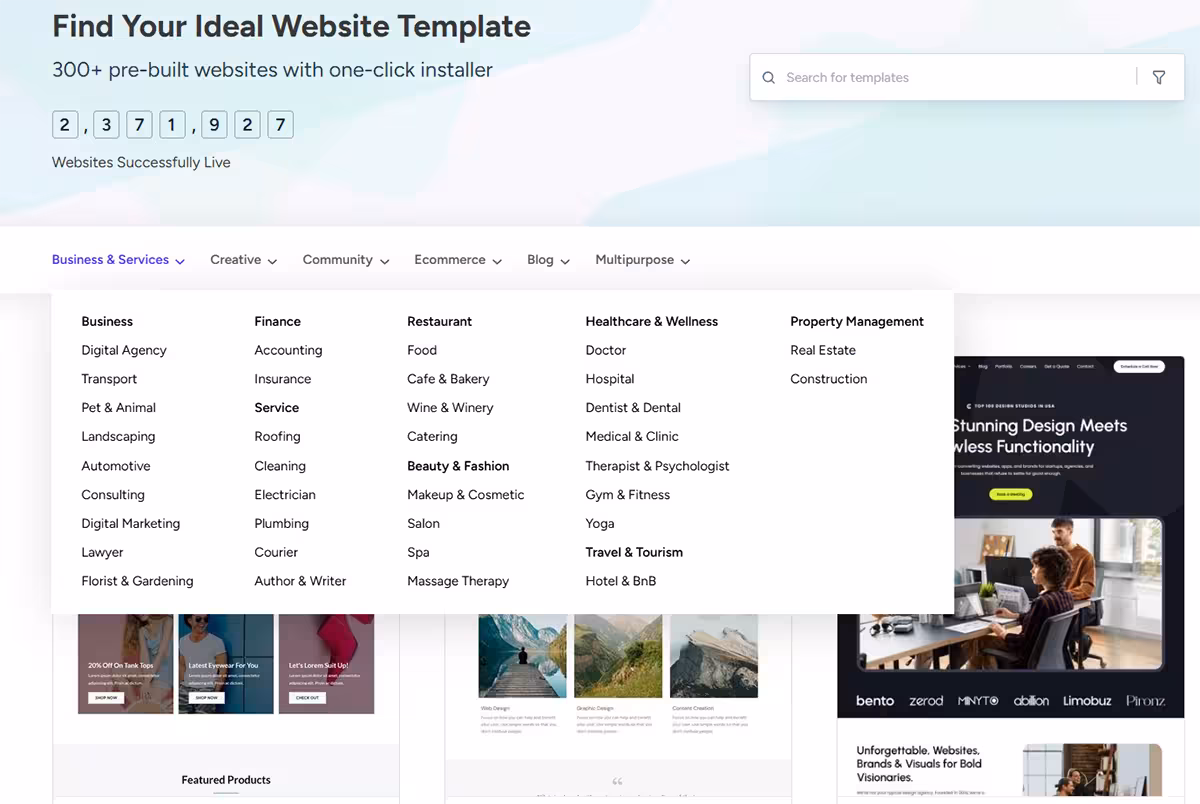Select Lawyer category
The height and width of the screenshot is (804, 1200).
coord(102,552)
